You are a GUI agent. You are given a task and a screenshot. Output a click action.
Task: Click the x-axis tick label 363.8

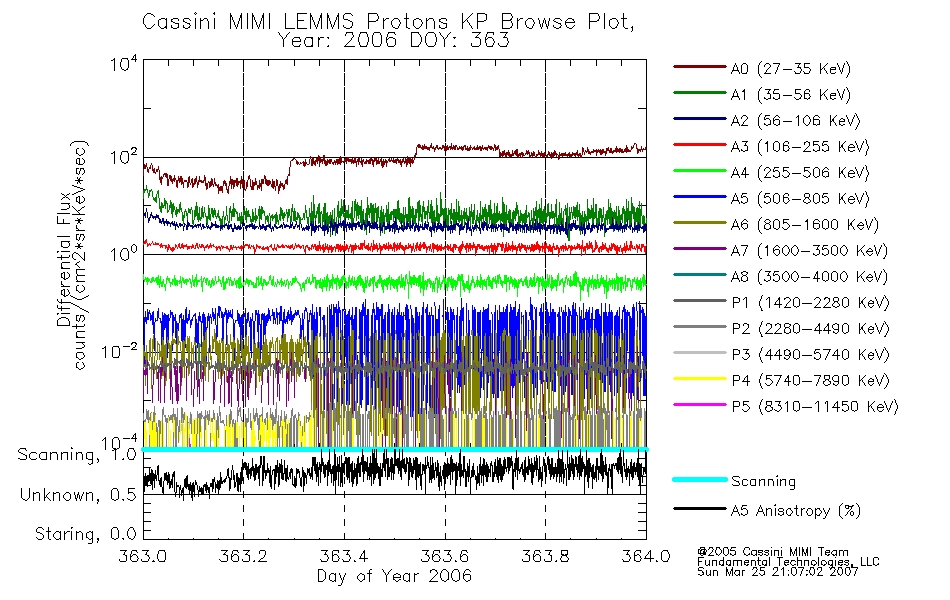coord(545,556)
